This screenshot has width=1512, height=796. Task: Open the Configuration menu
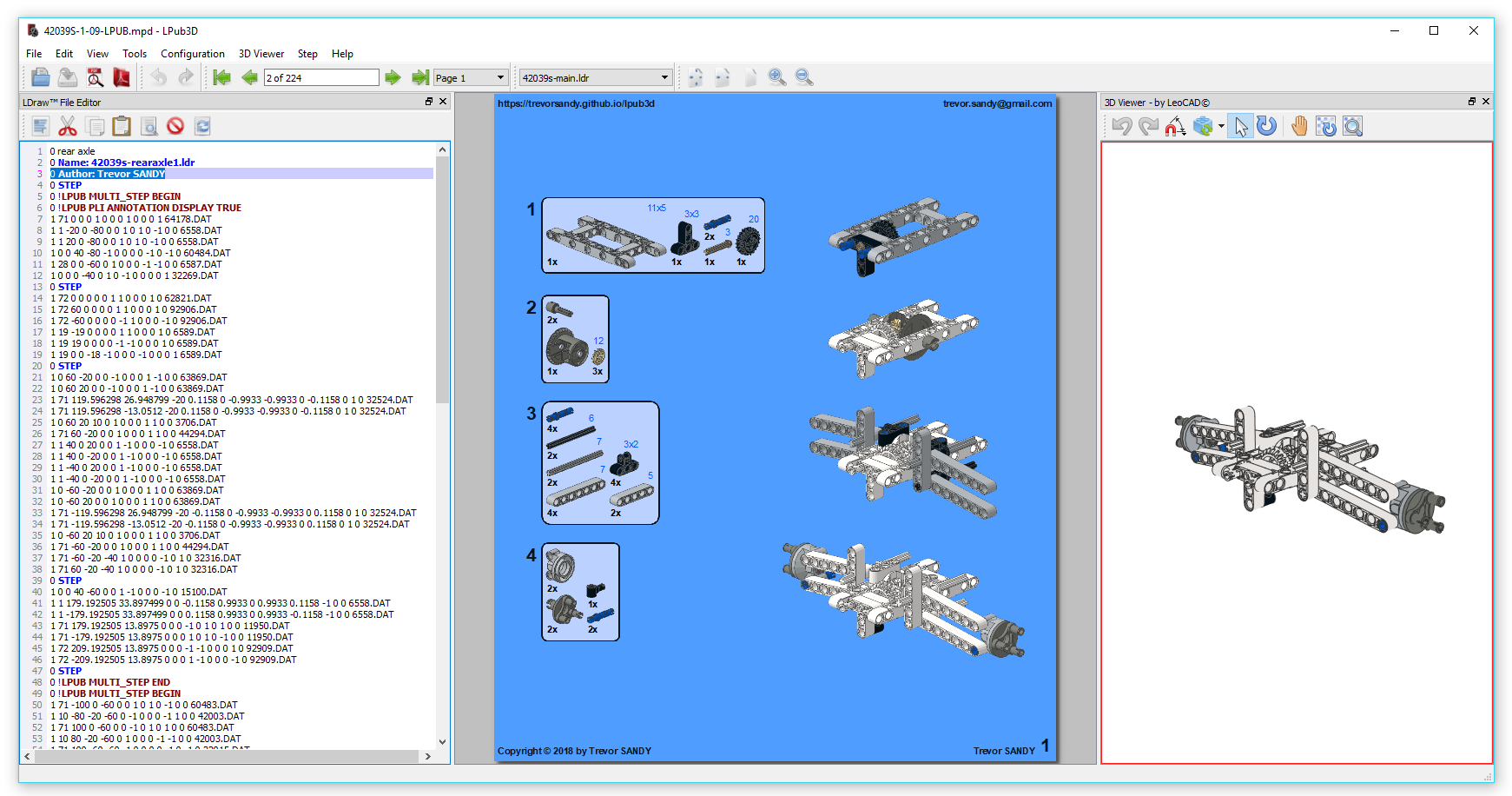pos(192,54)
